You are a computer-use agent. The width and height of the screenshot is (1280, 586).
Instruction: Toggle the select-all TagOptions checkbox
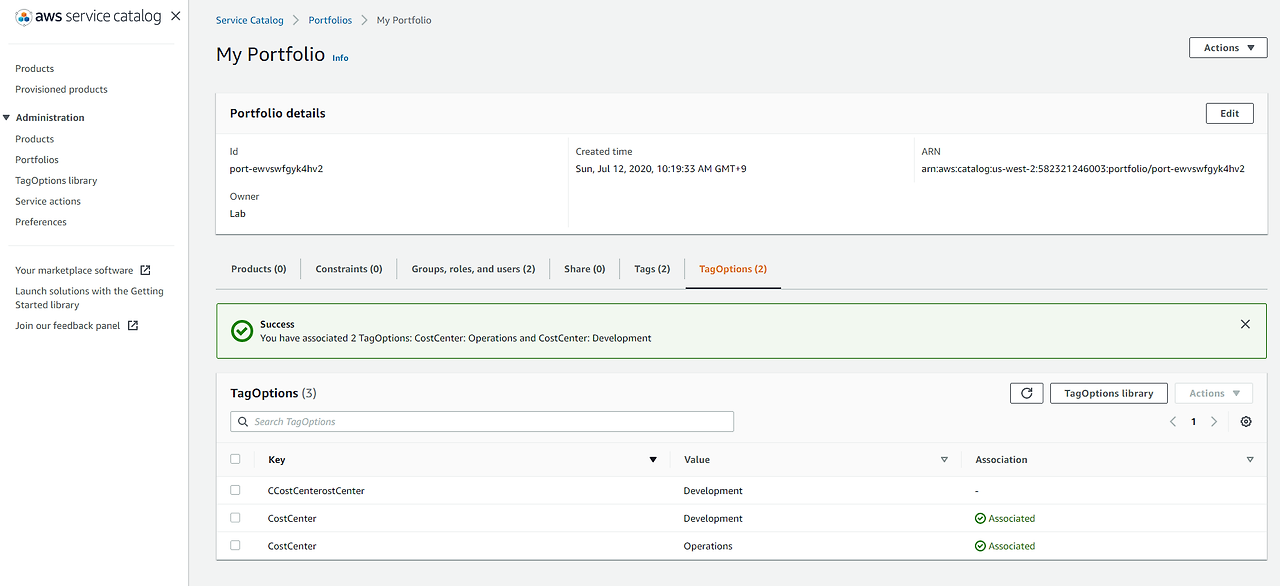pos(235,459)
